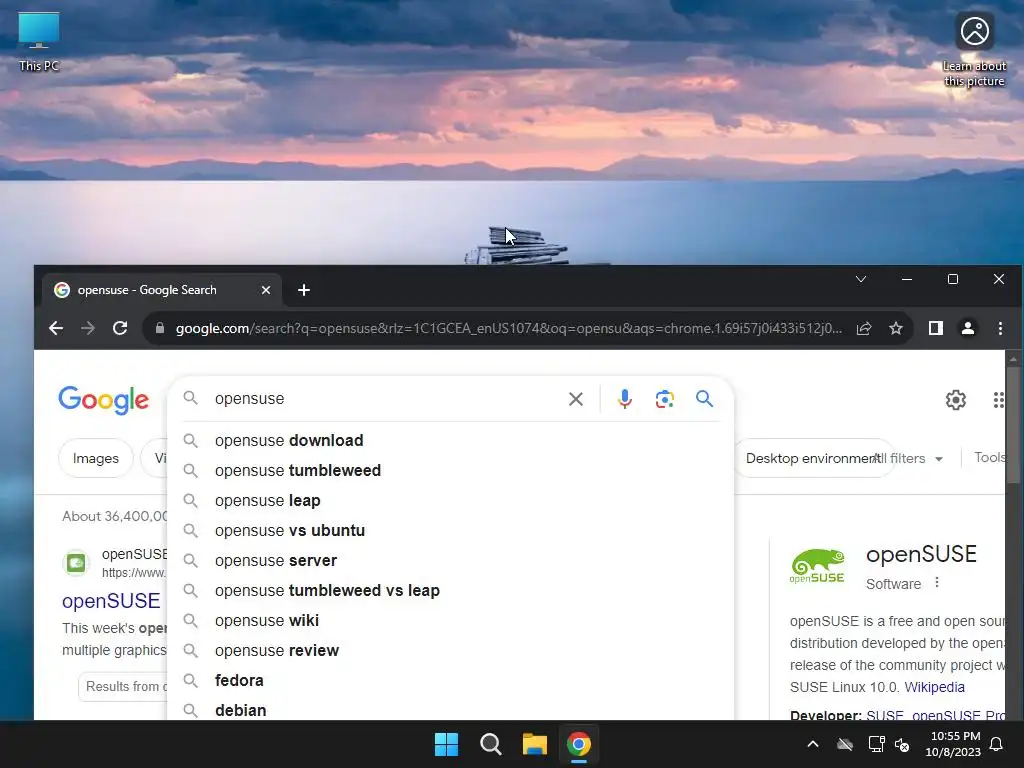Click the Chrome taskbar icon
The width and height of the screenshot is (1024, 768).
point(579,744)
